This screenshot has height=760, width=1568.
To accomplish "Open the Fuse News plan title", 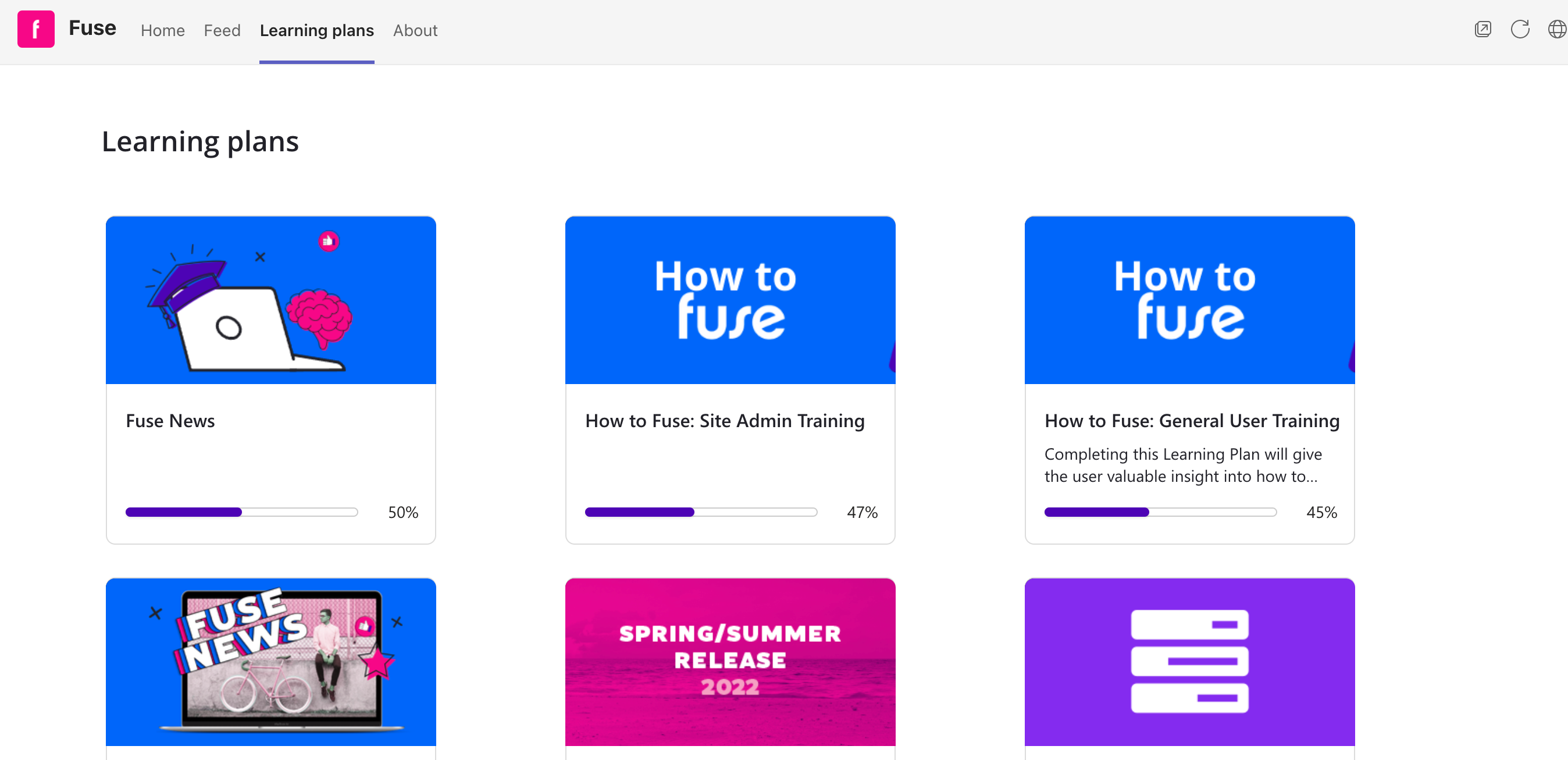I will (170, 421).
